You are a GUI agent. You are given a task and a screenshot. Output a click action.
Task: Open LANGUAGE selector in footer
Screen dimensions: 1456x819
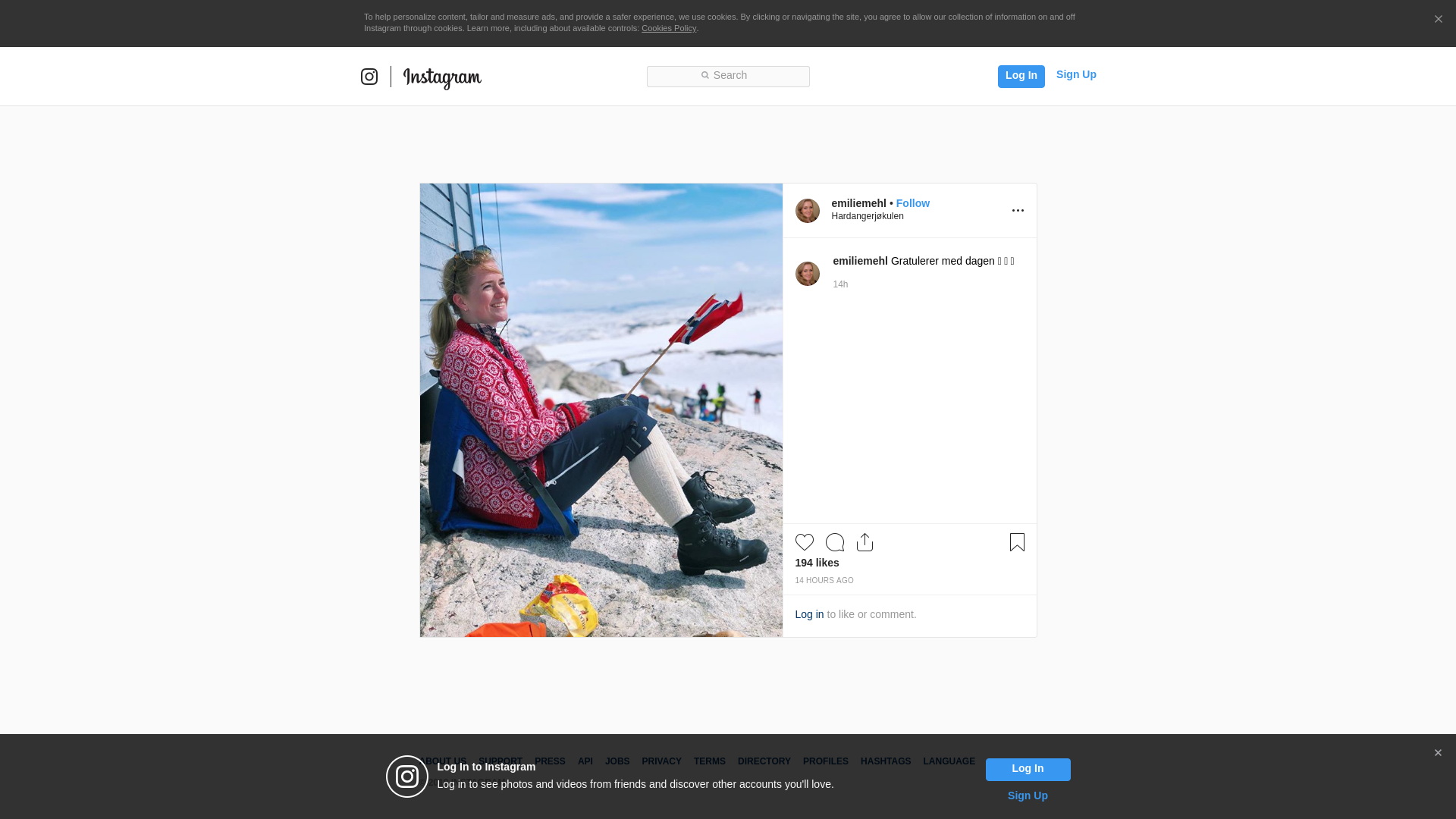(949, 761)
